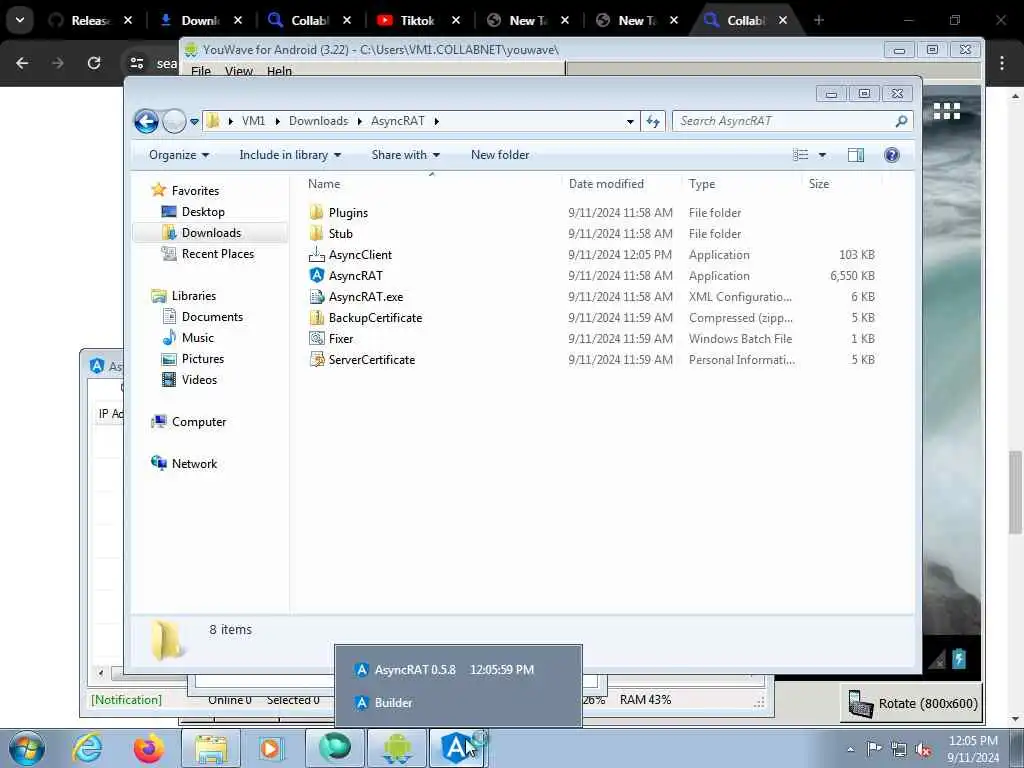Screen dimensions: 1024x768
Task: Select Recent Places in navigation pane
Action: coord(217,253)
